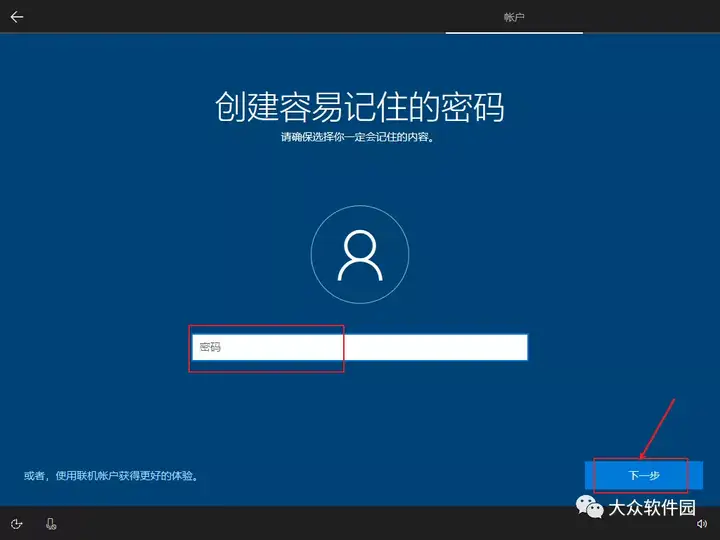This screenshot has width=720, height=540.
Task: Adjust volume via the speaker icon
Action: (702, 524)
